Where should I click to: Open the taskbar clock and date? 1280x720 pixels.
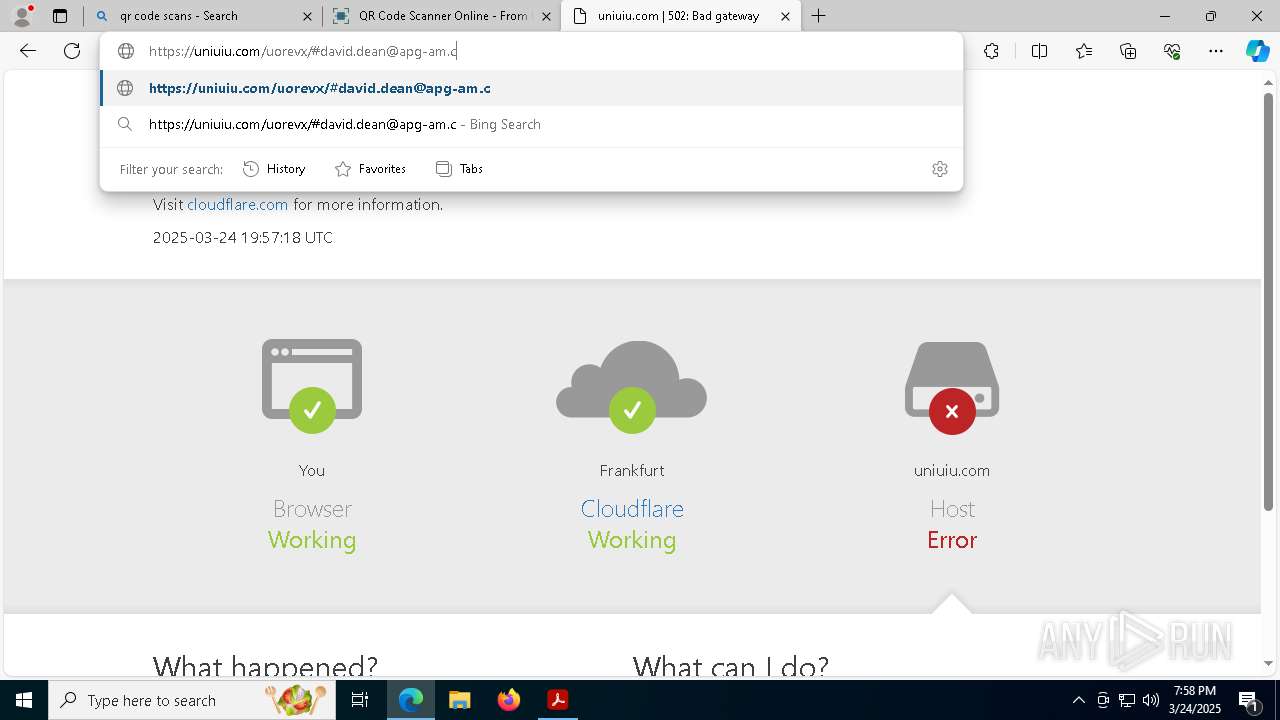pyautogui.click(x=1196, y=700)
